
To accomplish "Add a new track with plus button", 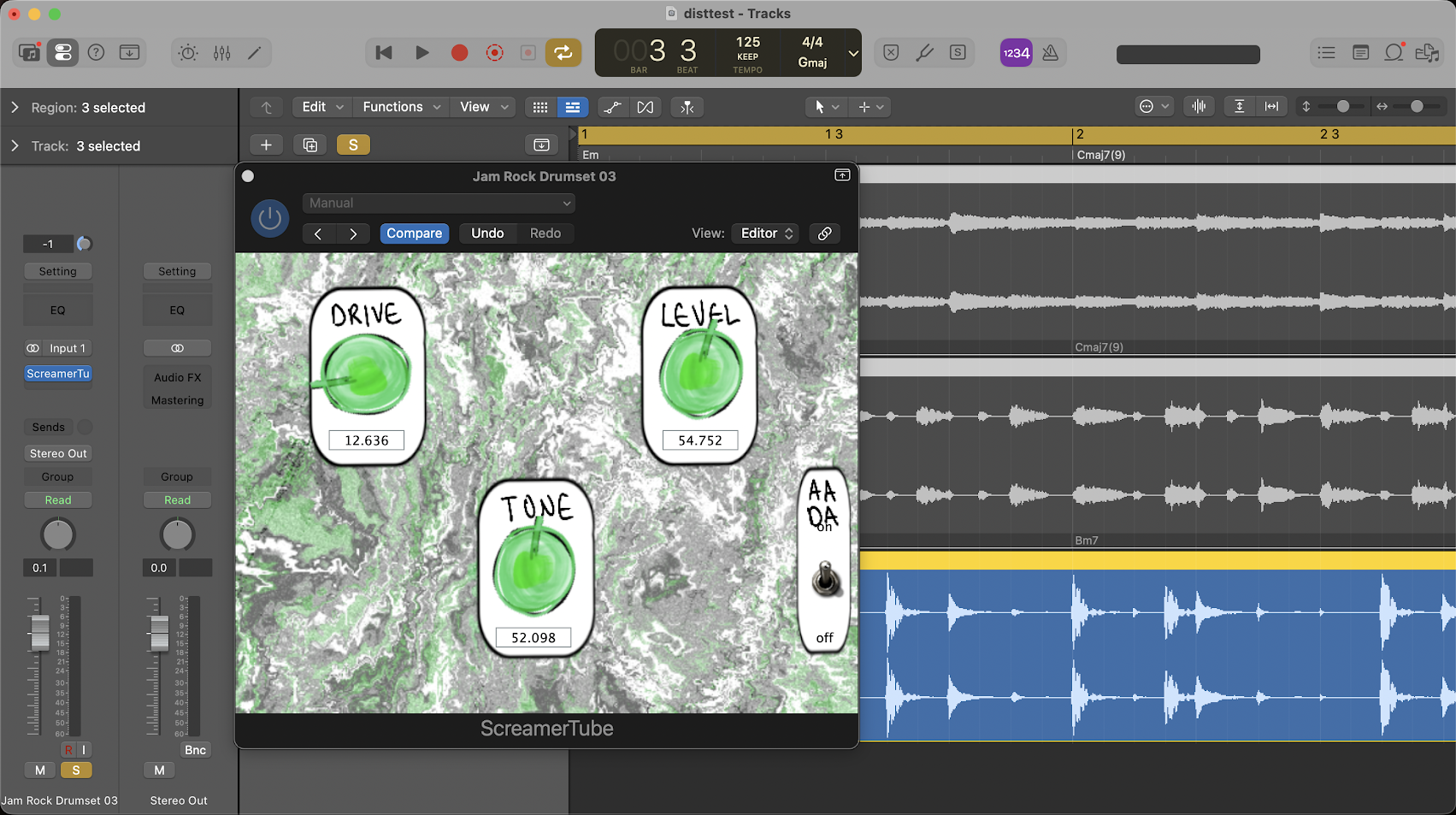I will click(266, 145).
